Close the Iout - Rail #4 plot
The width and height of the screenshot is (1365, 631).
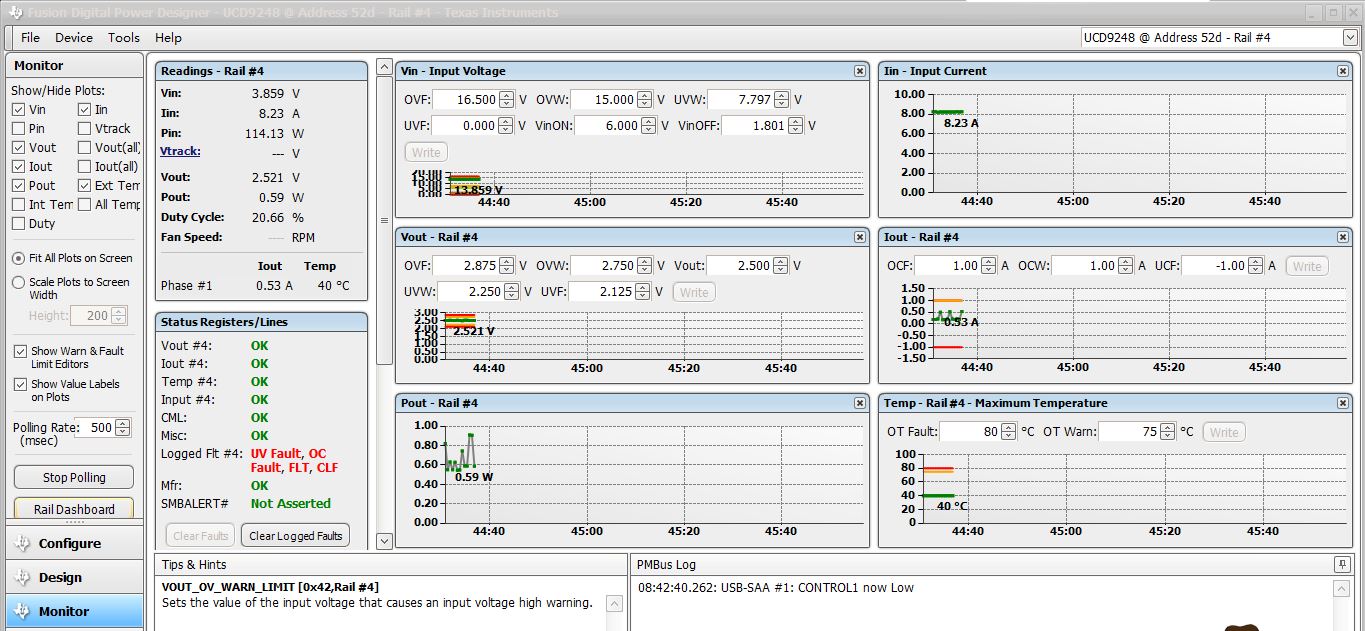click(1342, 237)
